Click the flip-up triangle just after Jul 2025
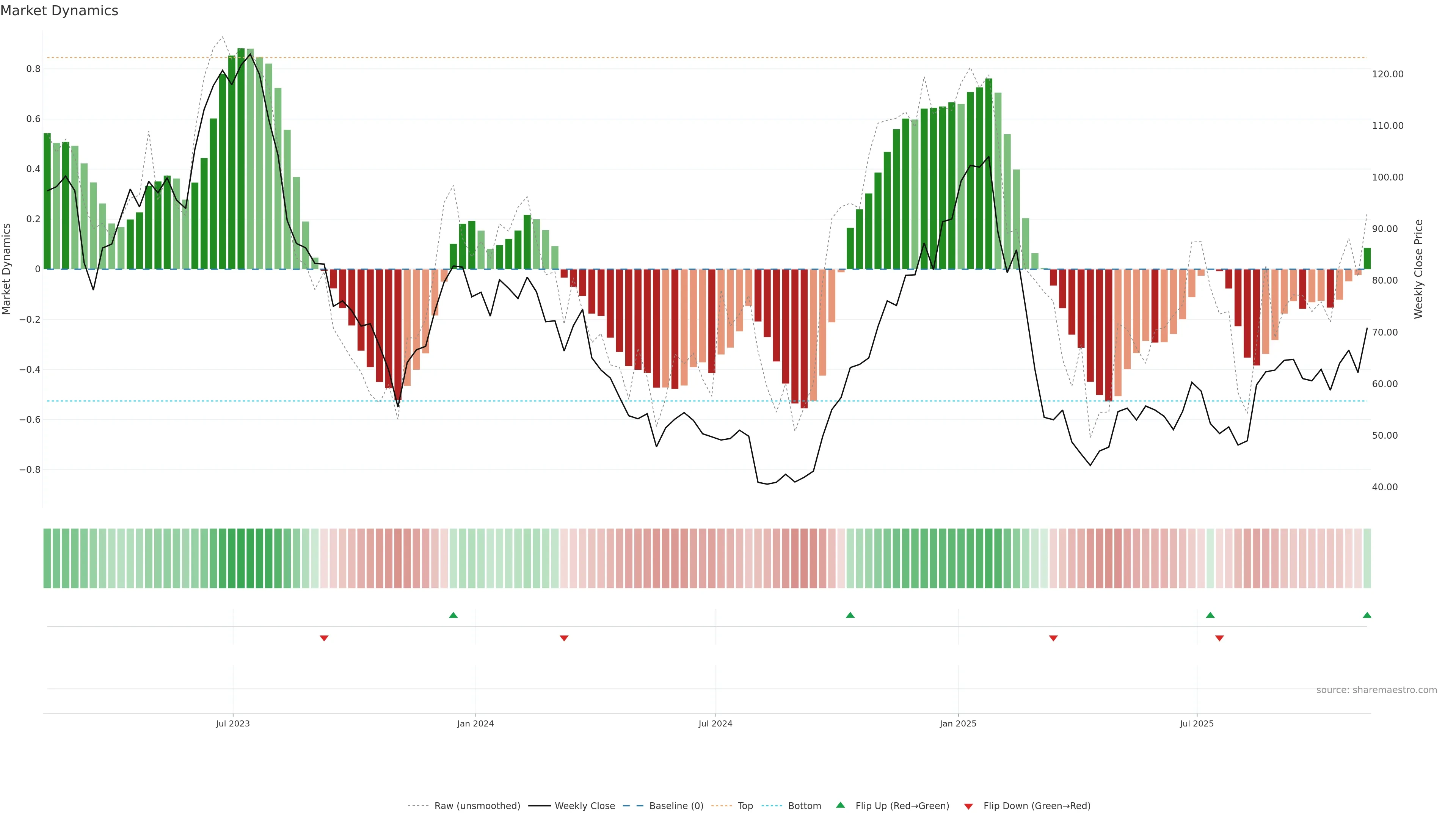The image size is (1456, 819). pyautogui.click(x=1210, y=615)
